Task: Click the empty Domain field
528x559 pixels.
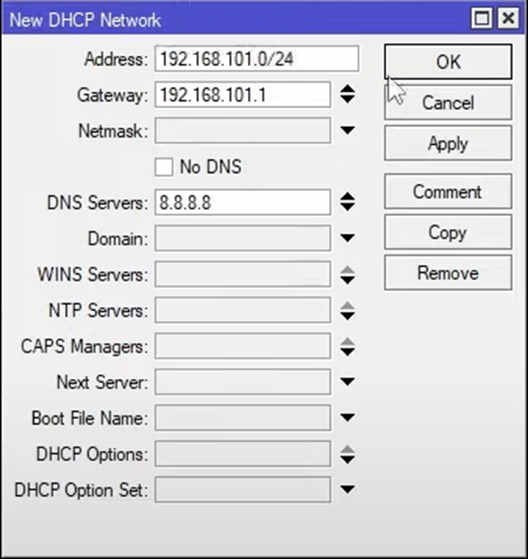Action: (x=243, y=238)
